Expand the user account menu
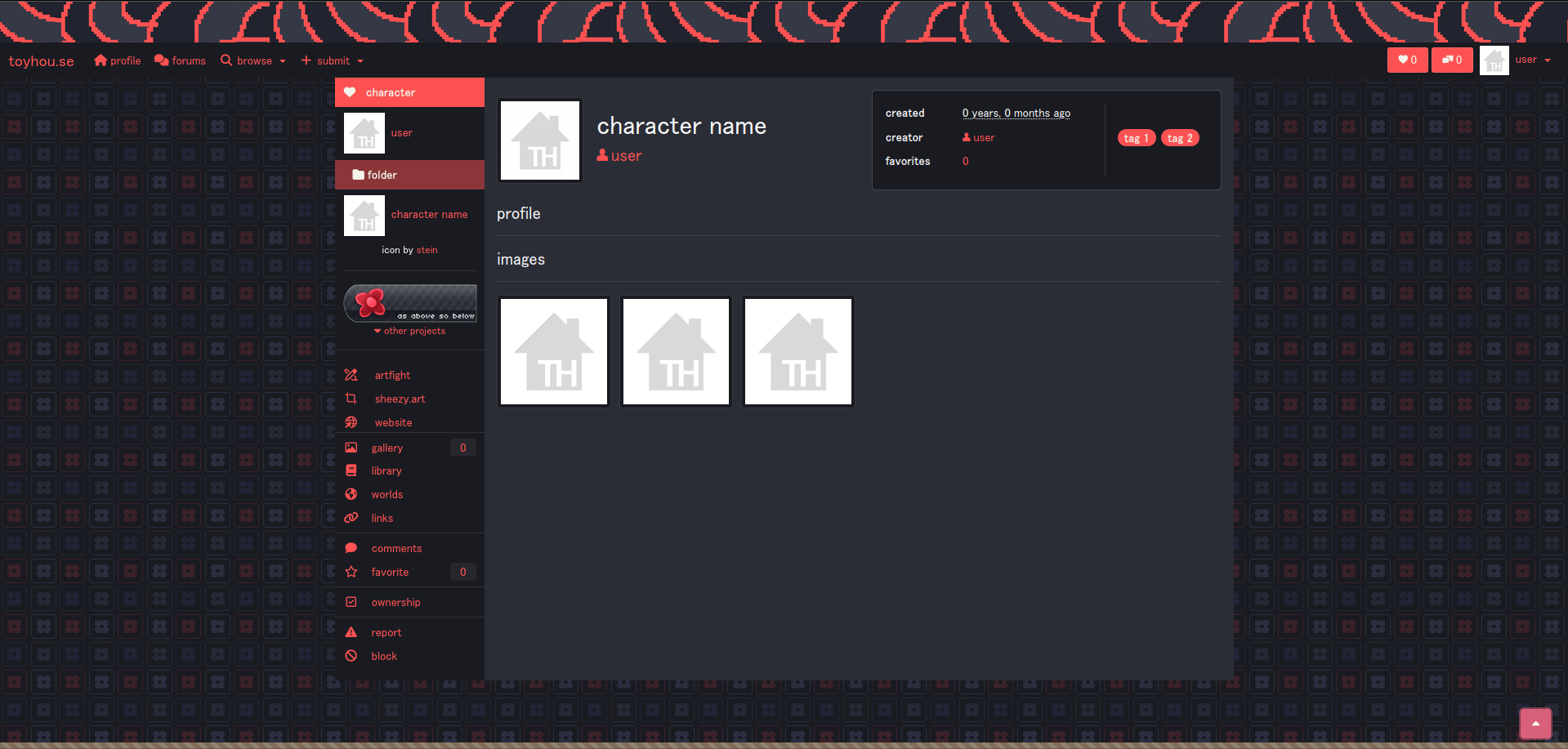Viewport: 1568px width, 749px height. coord(1532,59)
